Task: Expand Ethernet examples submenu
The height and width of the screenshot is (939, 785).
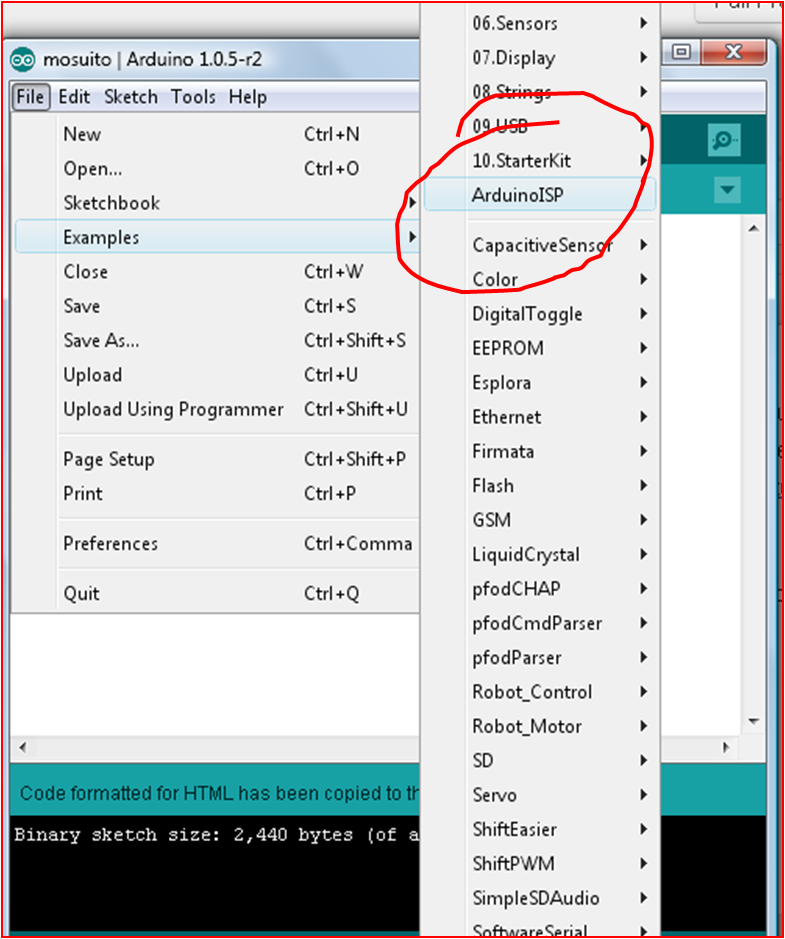Action: coord(540,417)
